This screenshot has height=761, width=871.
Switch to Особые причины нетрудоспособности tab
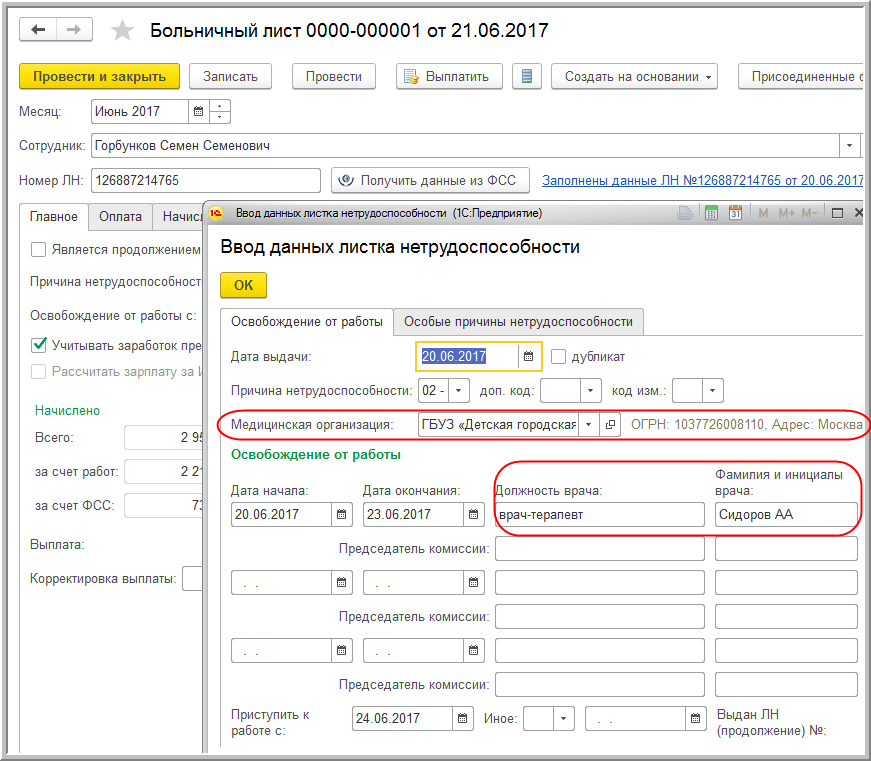pos(518,321)
